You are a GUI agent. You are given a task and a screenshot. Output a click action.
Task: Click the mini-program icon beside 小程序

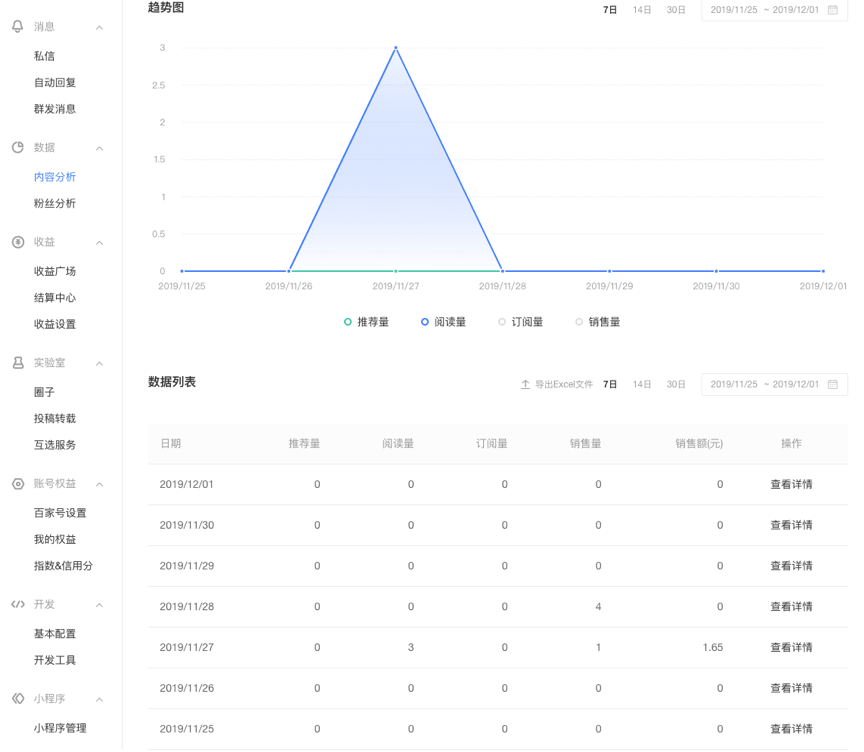tap(18, 699)
